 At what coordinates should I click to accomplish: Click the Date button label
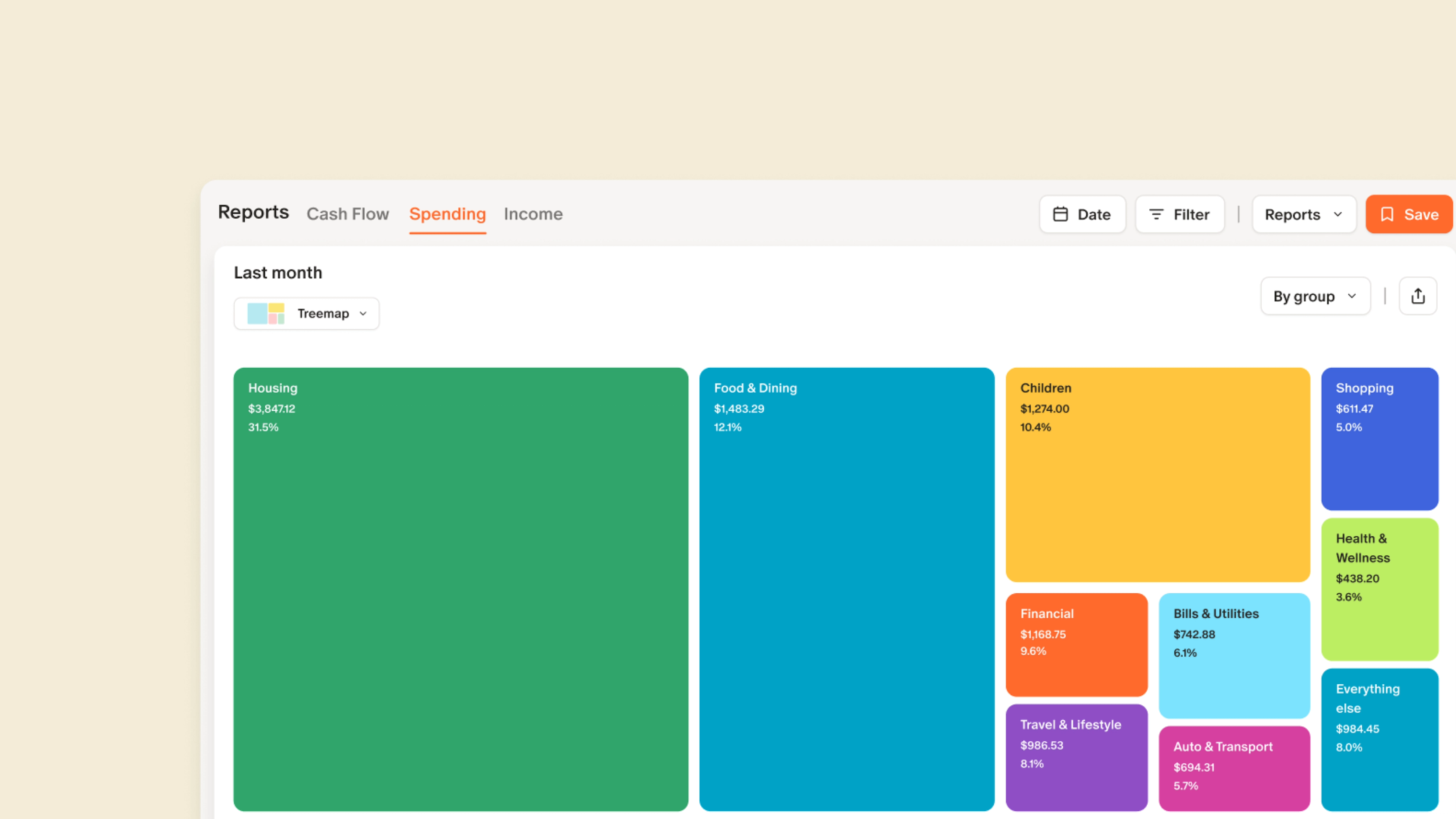[1094, 215]
